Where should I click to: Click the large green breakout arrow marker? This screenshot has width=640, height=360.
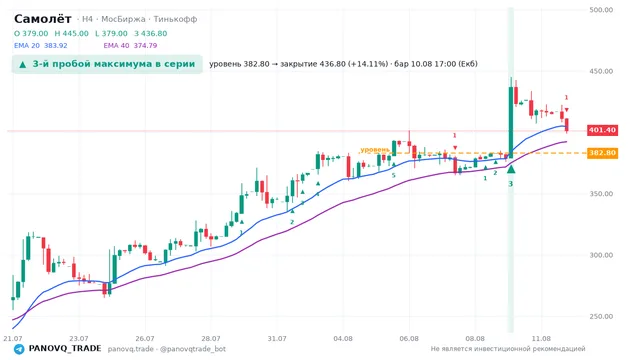511,169
